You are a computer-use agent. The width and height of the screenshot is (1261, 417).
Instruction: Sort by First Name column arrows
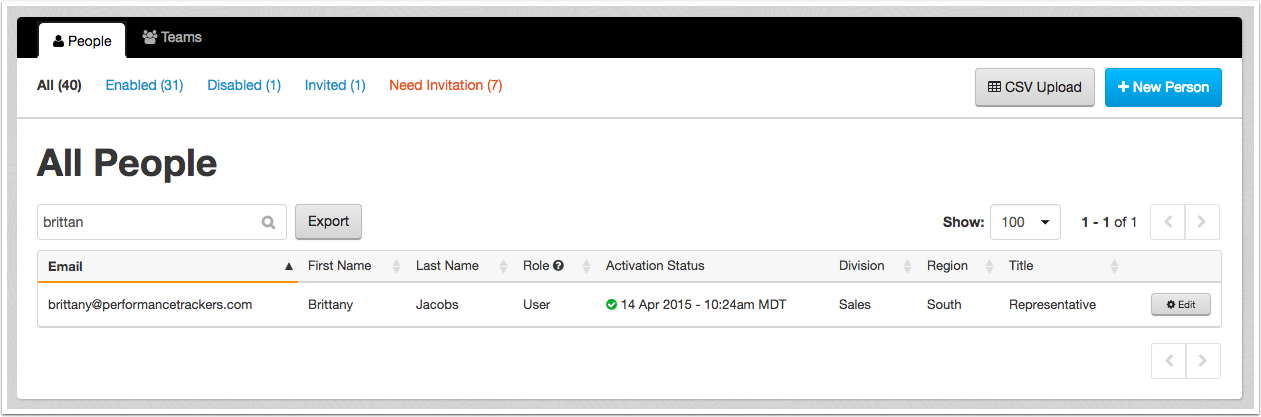coord(396,266)
